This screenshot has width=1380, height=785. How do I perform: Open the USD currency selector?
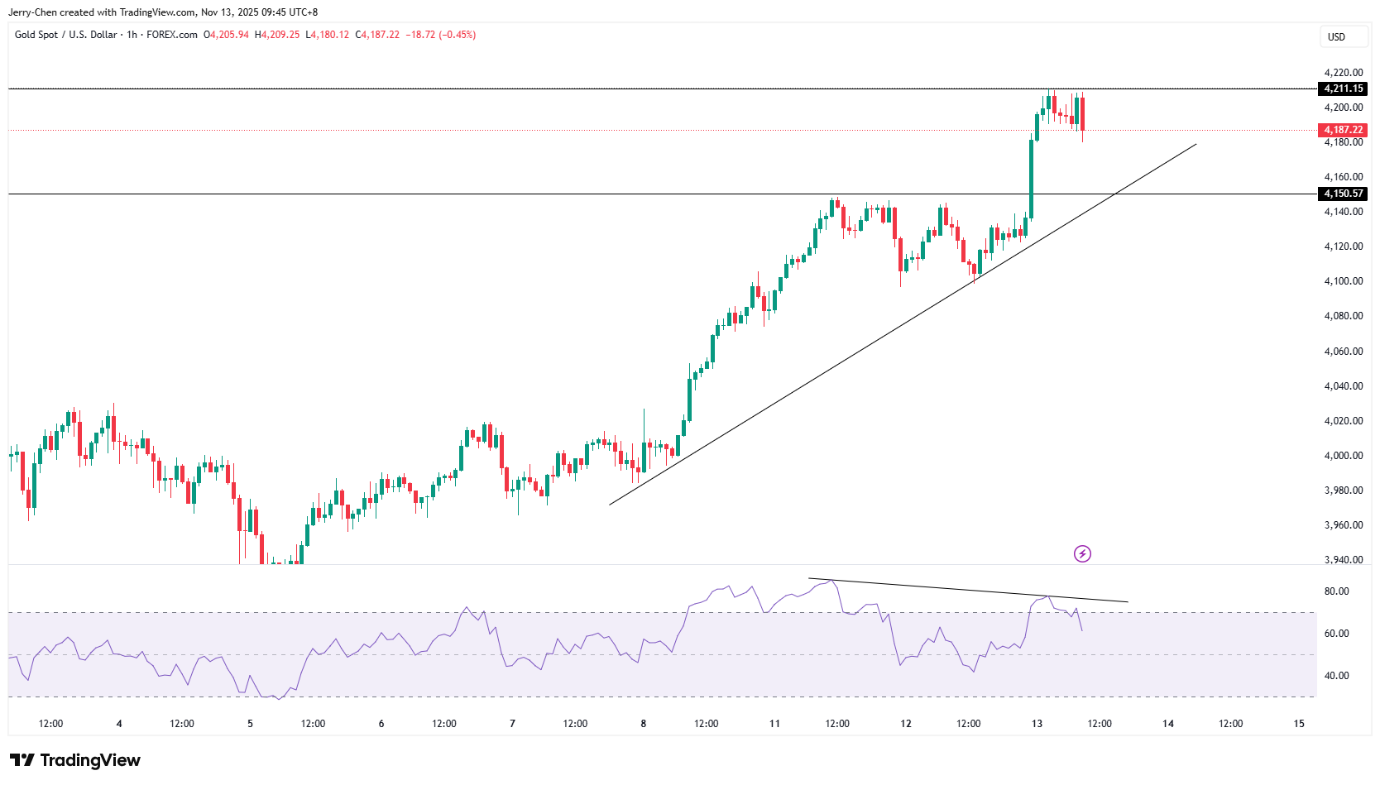1336,37
